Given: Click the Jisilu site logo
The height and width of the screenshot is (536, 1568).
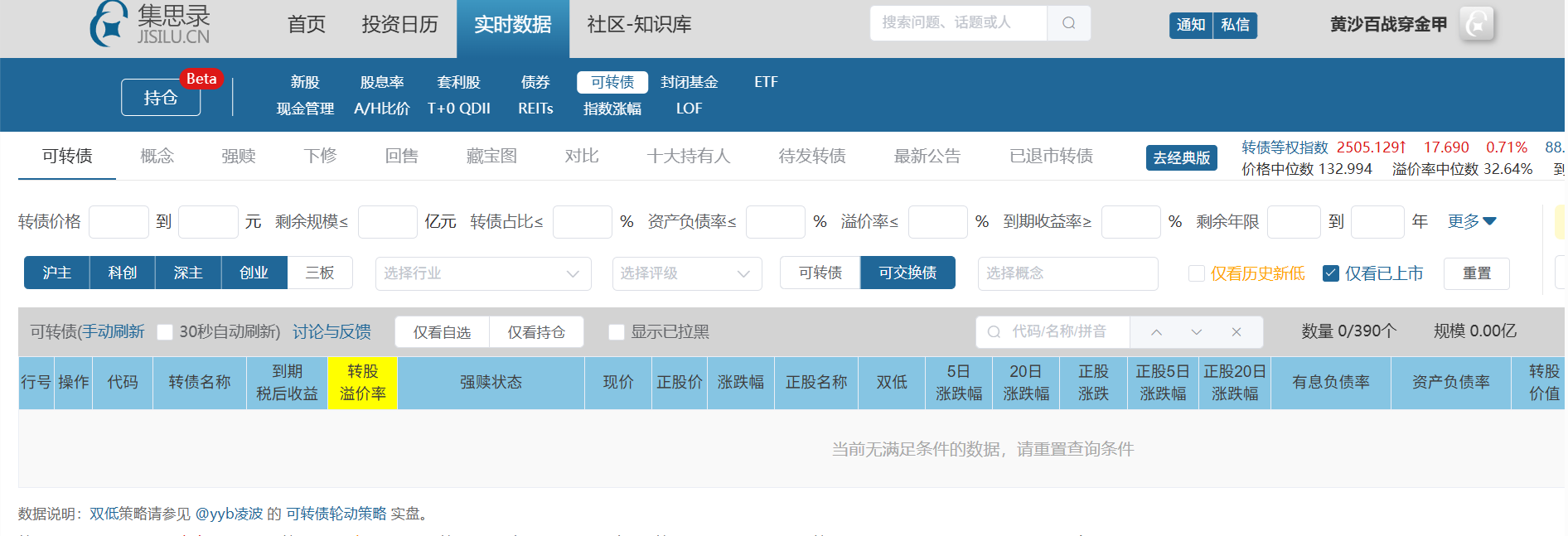Looking at the screenshot, I should 150,24.
